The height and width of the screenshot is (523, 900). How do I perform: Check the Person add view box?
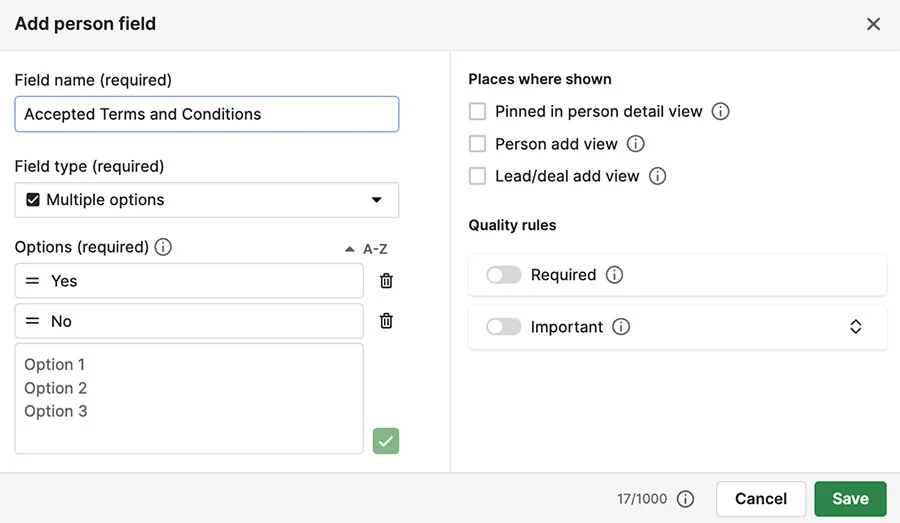(478, 144)
